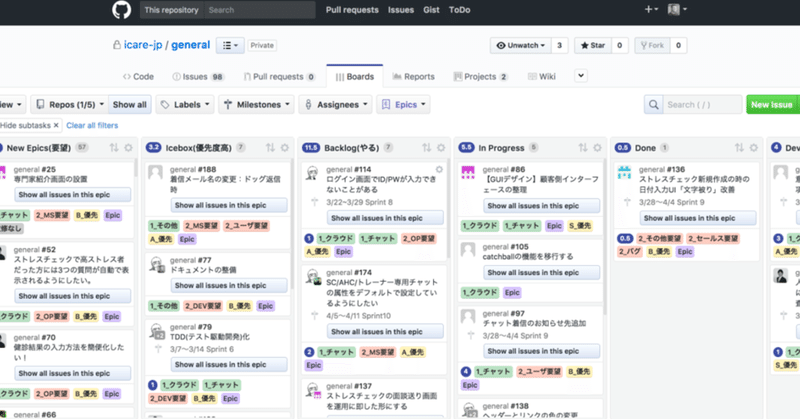Open gear settings on In Progress column
This screenshot has width=800, height=419.
(x=597, y=147)
